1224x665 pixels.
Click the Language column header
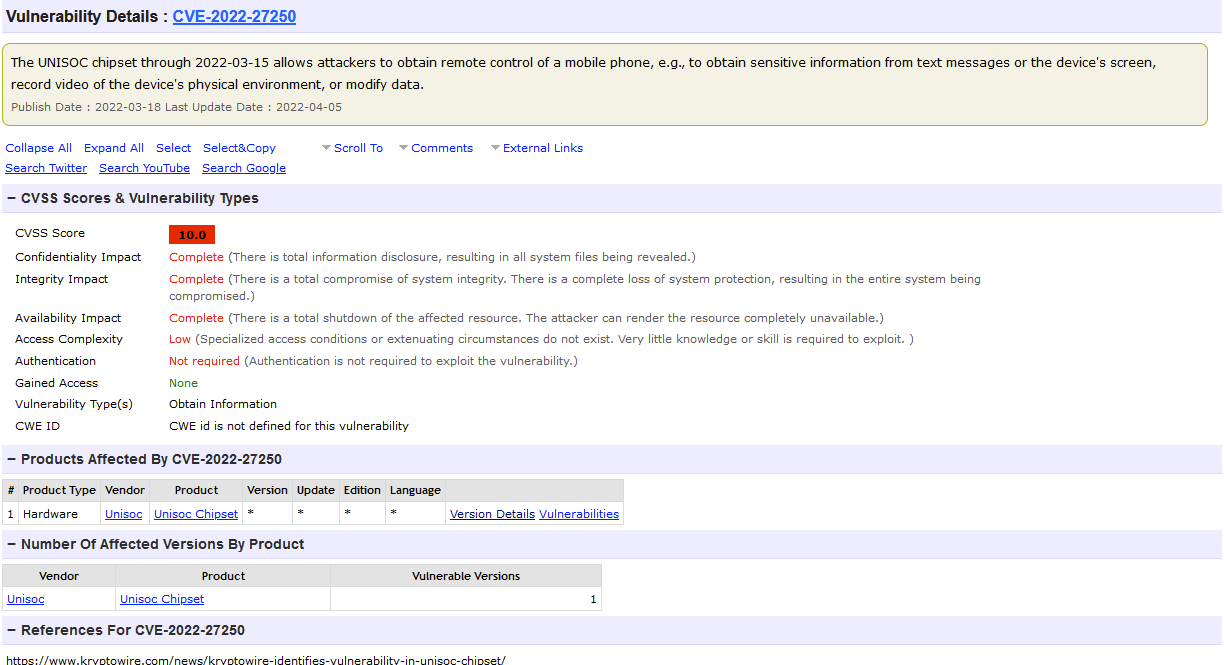tap(415, 490)
